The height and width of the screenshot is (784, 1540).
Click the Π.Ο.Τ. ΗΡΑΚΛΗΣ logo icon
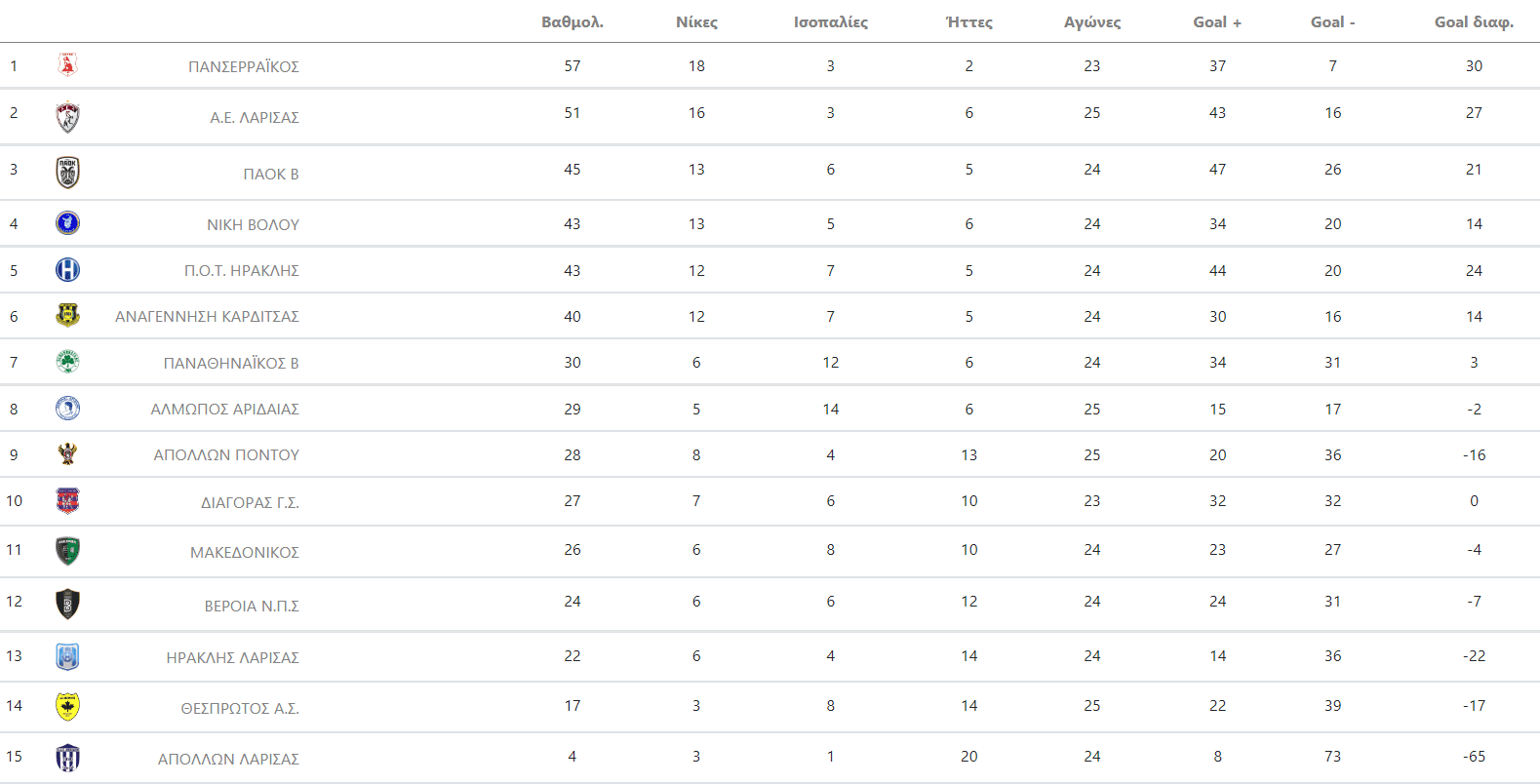click(x=67, y=270)
